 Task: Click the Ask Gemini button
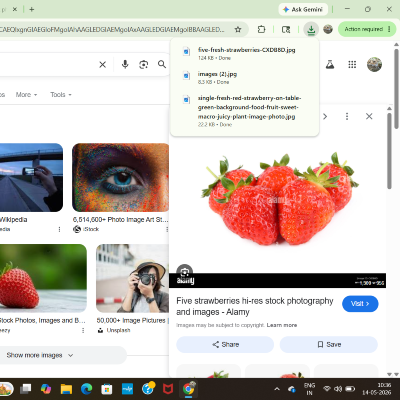[303, 9]
